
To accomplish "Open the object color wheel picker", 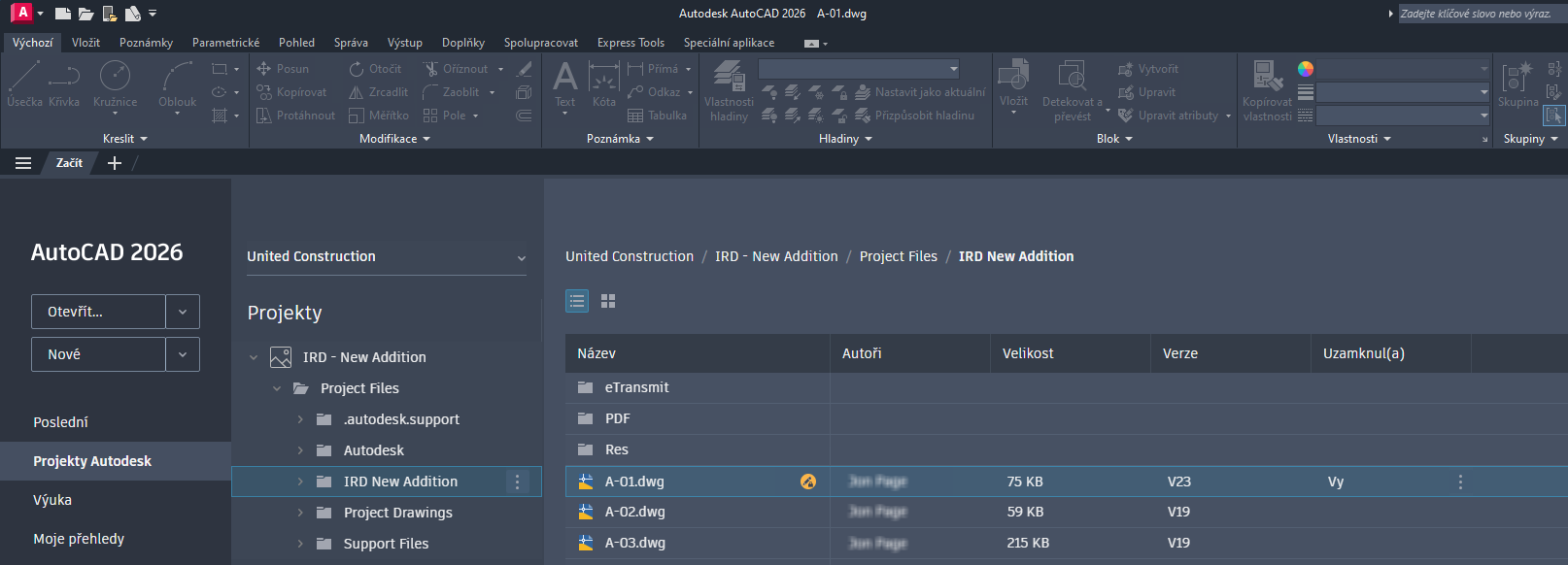I will point(1306,69).
